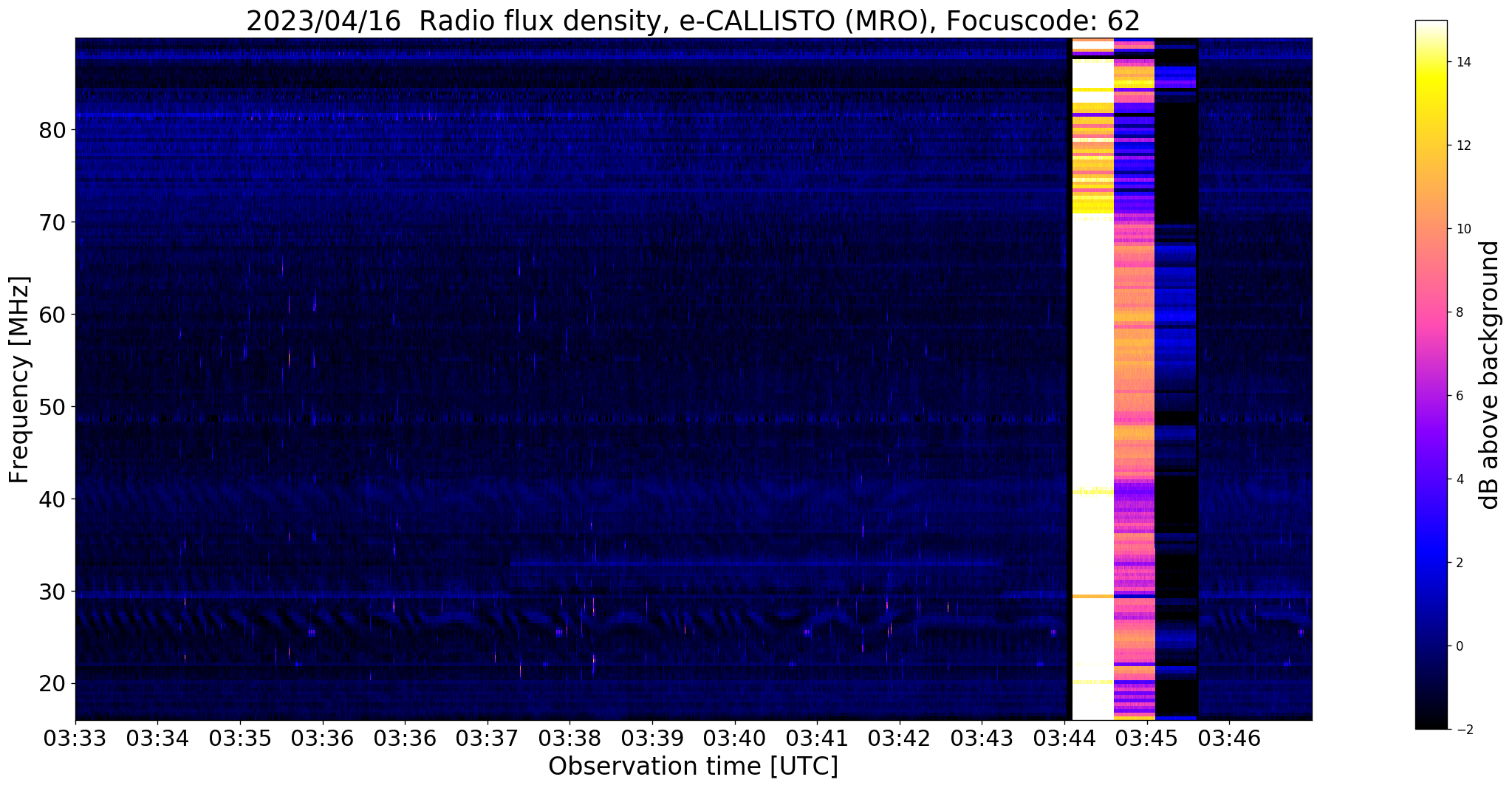
Task: Click the 03:35 time tick label
Action: [240, 738]
